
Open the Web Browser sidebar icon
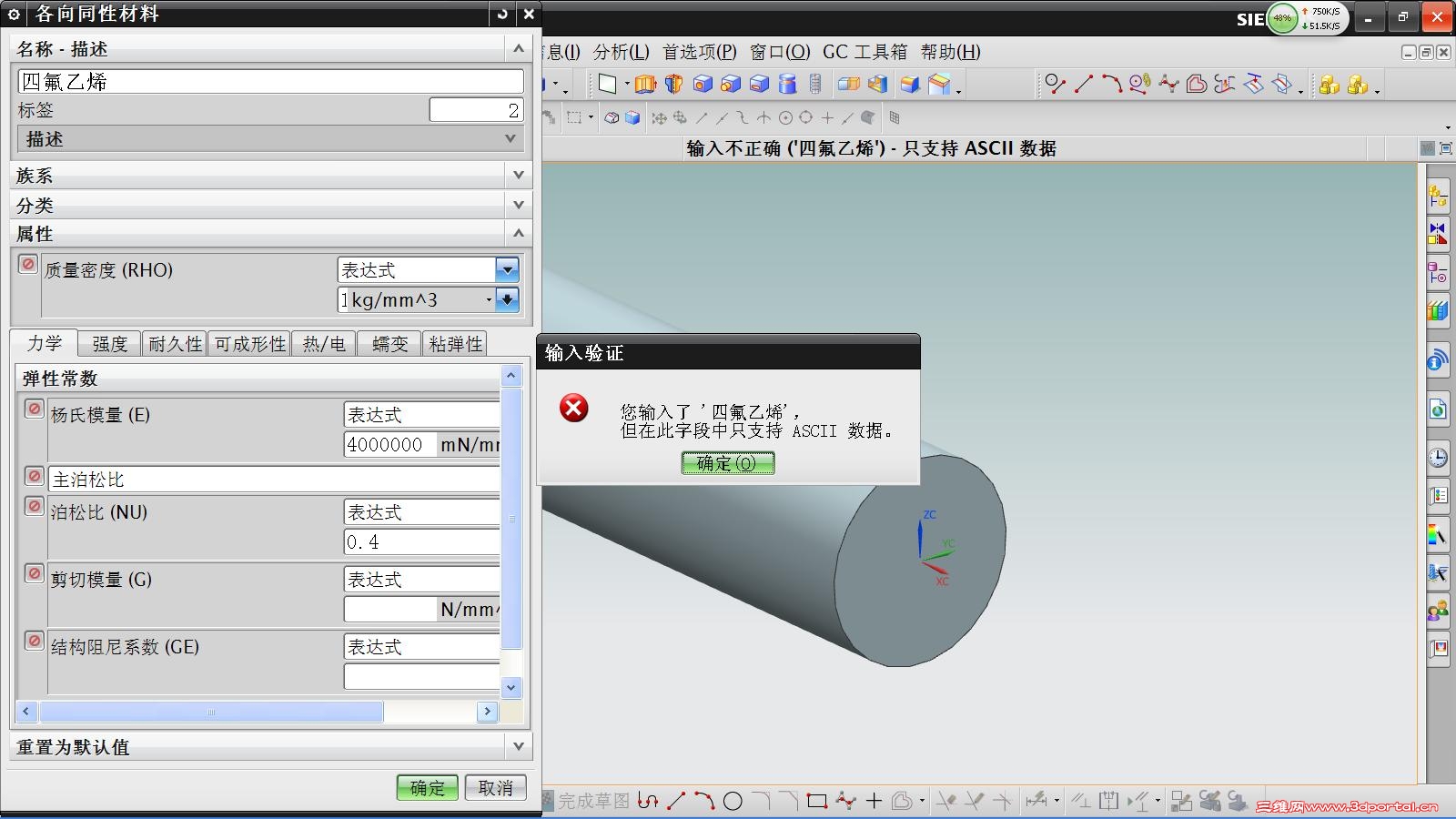click(1438, 409)
